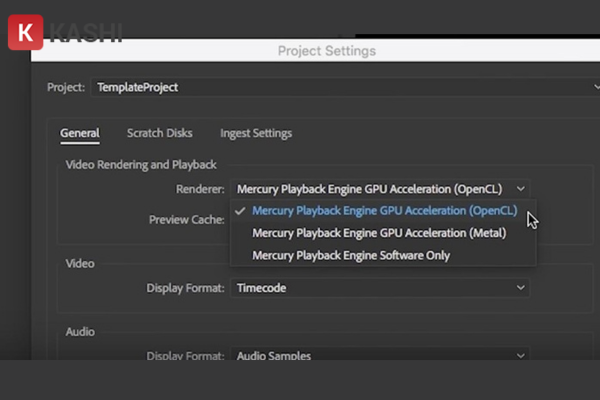Open the Scratch Disks tab

160,133
